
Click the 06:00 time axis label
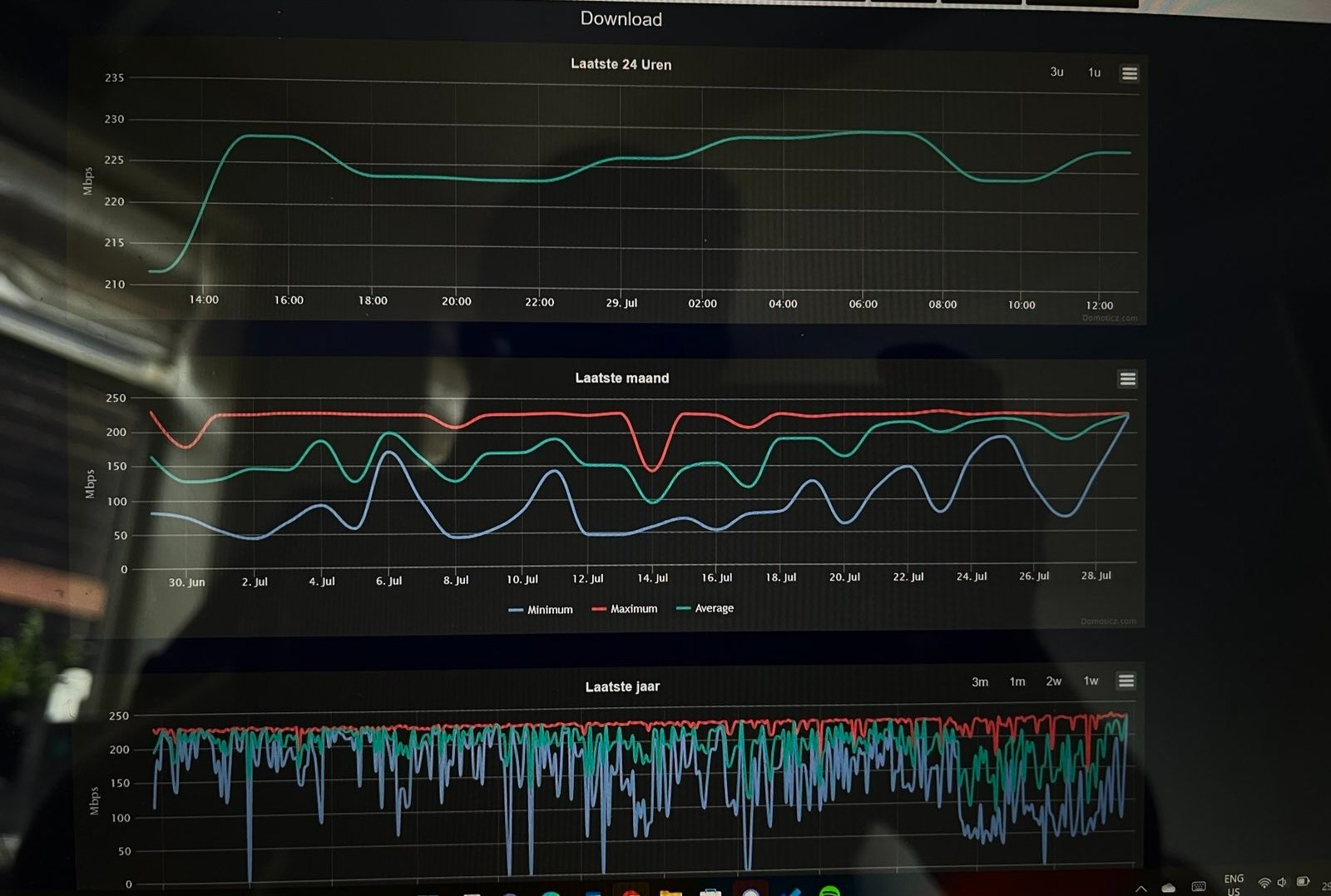pos(863,304)
